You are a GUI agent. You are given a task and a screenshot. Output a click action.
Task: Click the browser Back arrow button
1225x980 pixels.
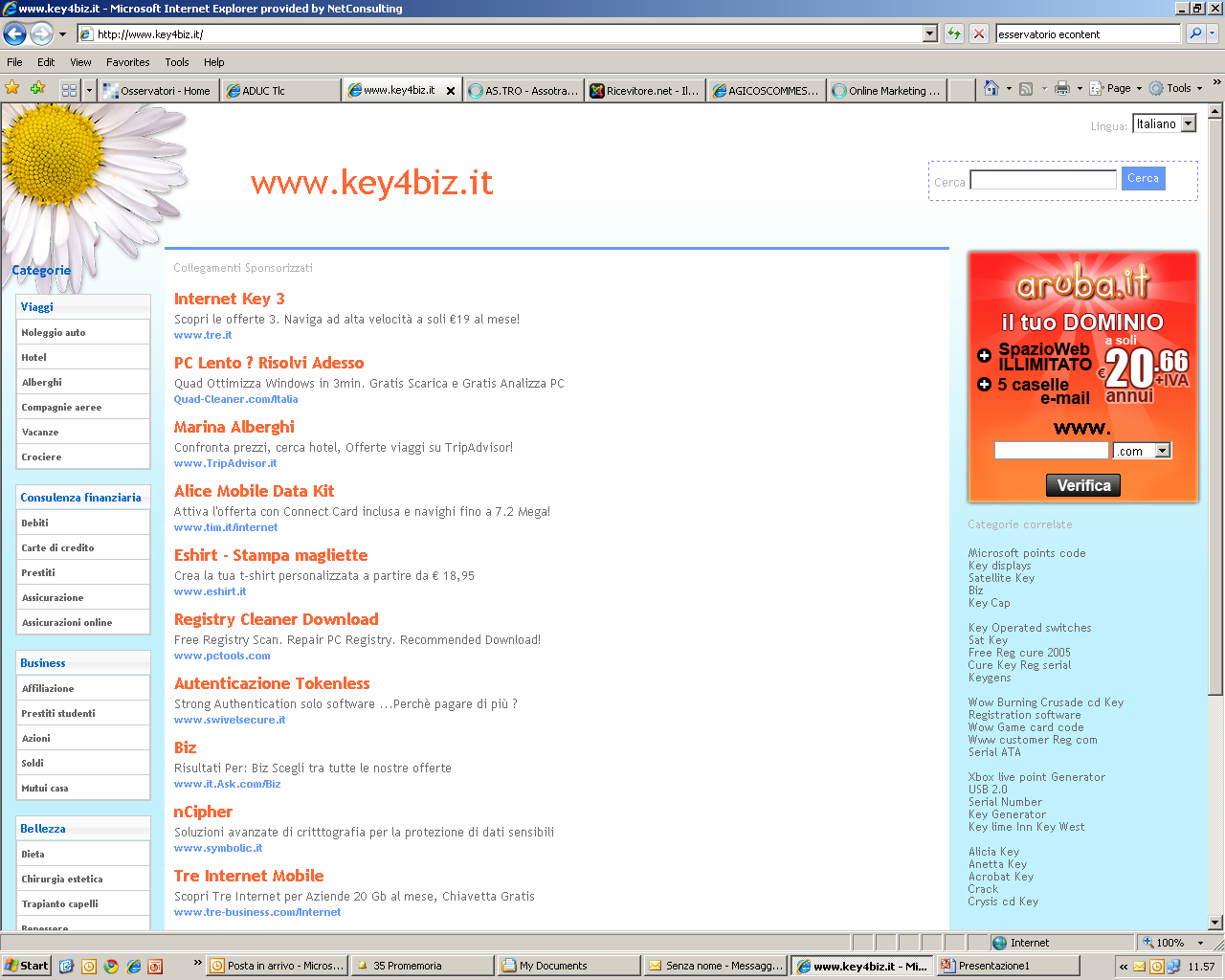pos(14,34)
